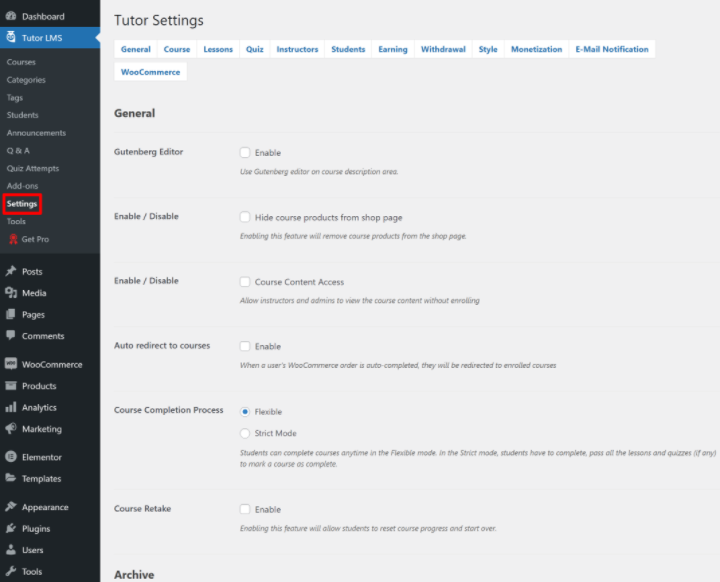Image resolution: width=720 pixels, height=582 pixels.
Task: Tick the Course Content Access checkbox
Action: [x=245, y=282]
